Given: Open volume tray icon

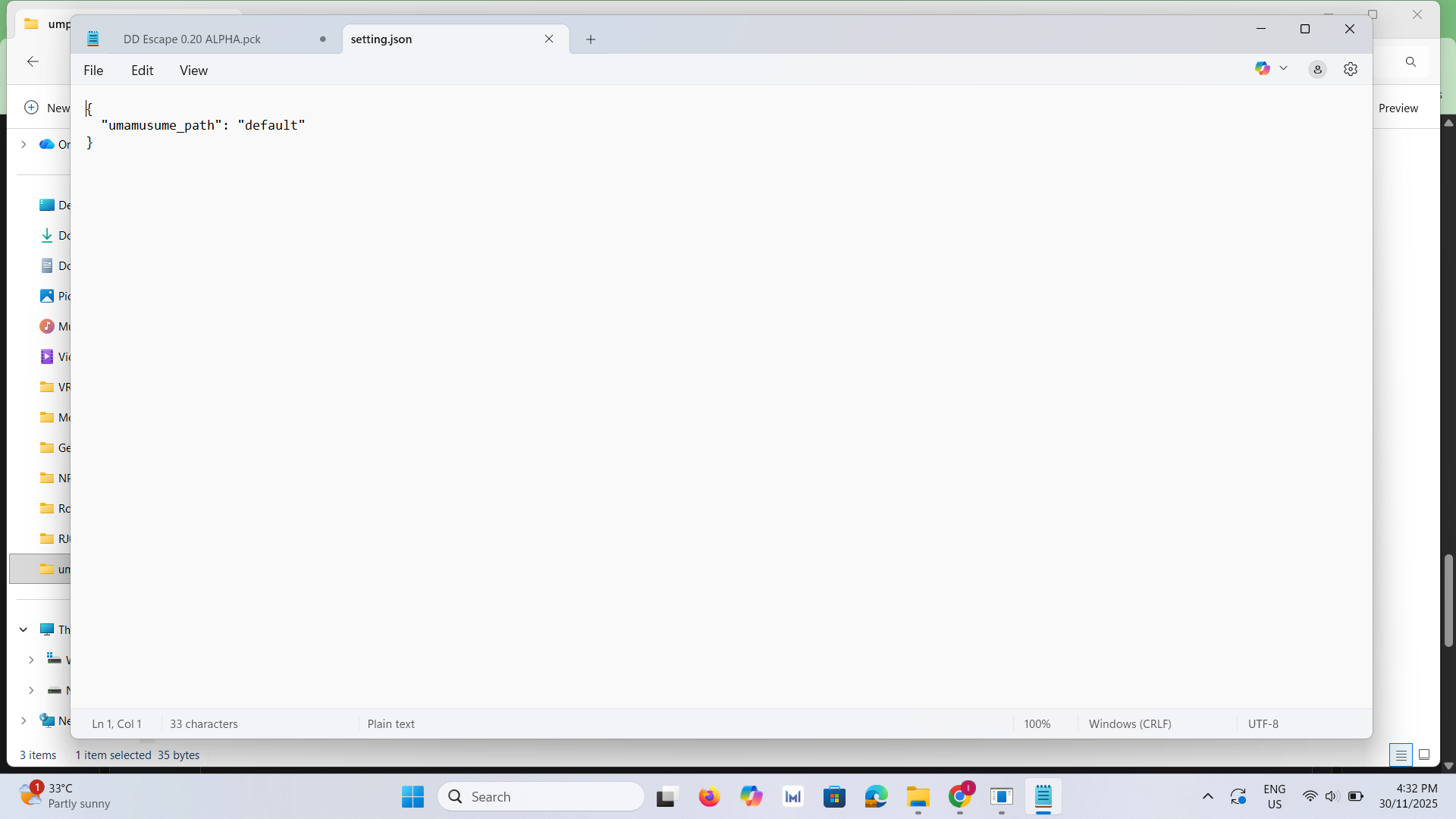Looking at the screenshot, I should coord(1332,797).
